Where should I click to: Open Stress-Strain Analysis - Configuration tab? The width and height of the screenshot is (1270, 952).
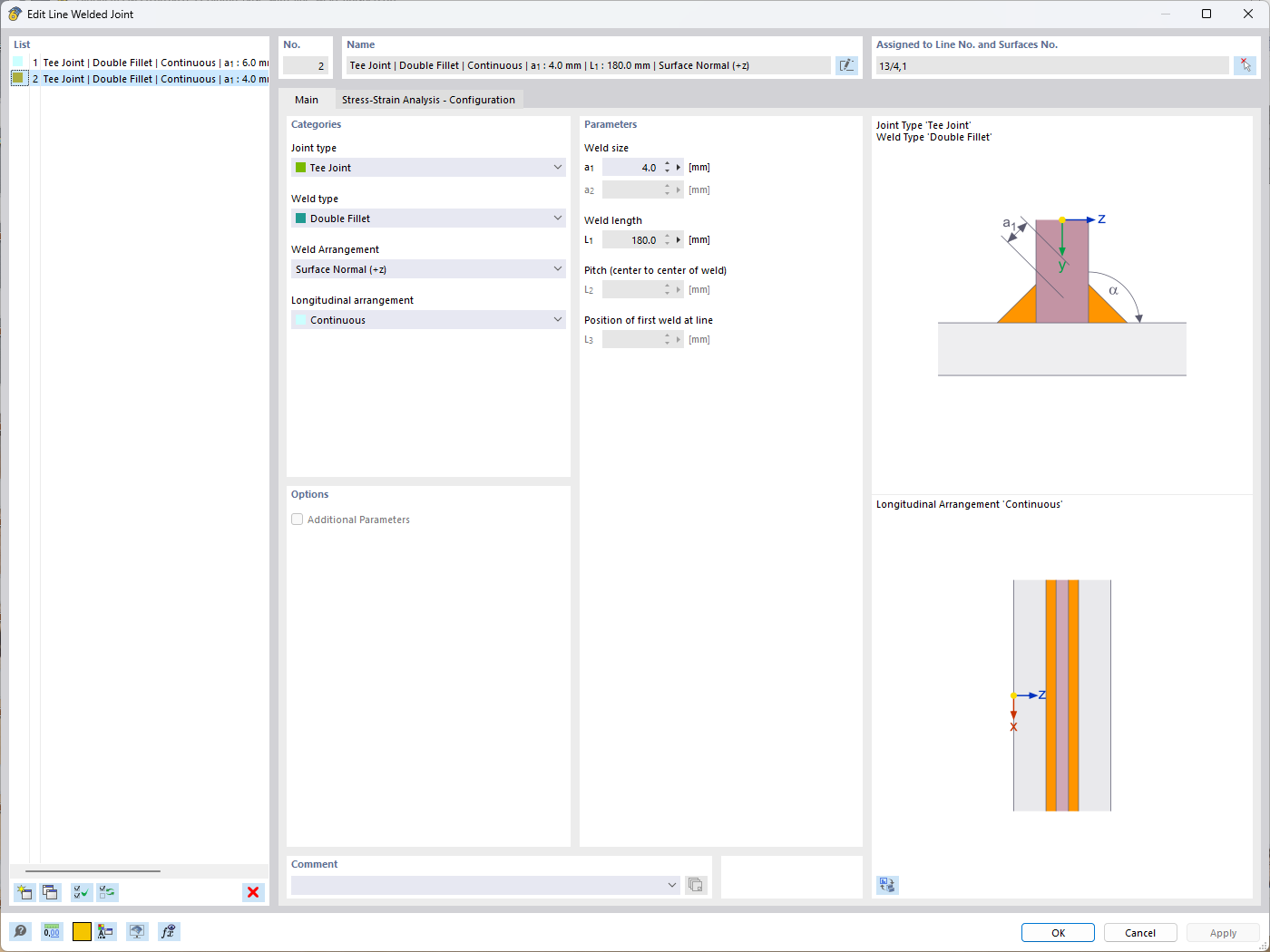click(x=428, y=100)
